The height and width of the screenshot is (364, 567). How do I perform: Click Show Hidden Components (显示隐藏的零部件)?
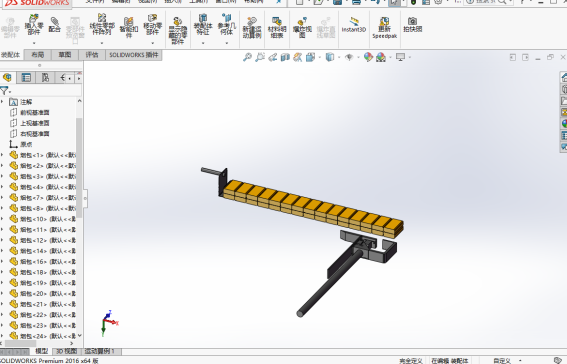[178, 30]
